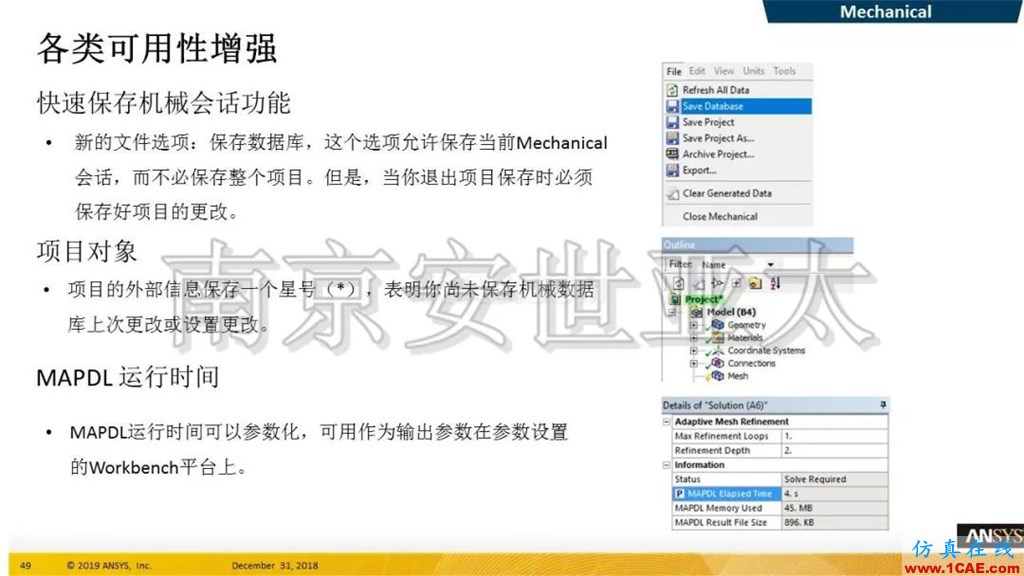The width and height of the screenshot is (1024, 576).
Task: Expand the Connections branch
Action: tap(694, 363)
